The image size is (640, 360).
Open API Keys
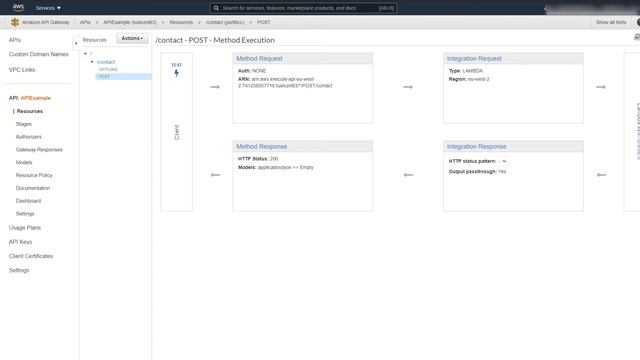coord(20,242)
